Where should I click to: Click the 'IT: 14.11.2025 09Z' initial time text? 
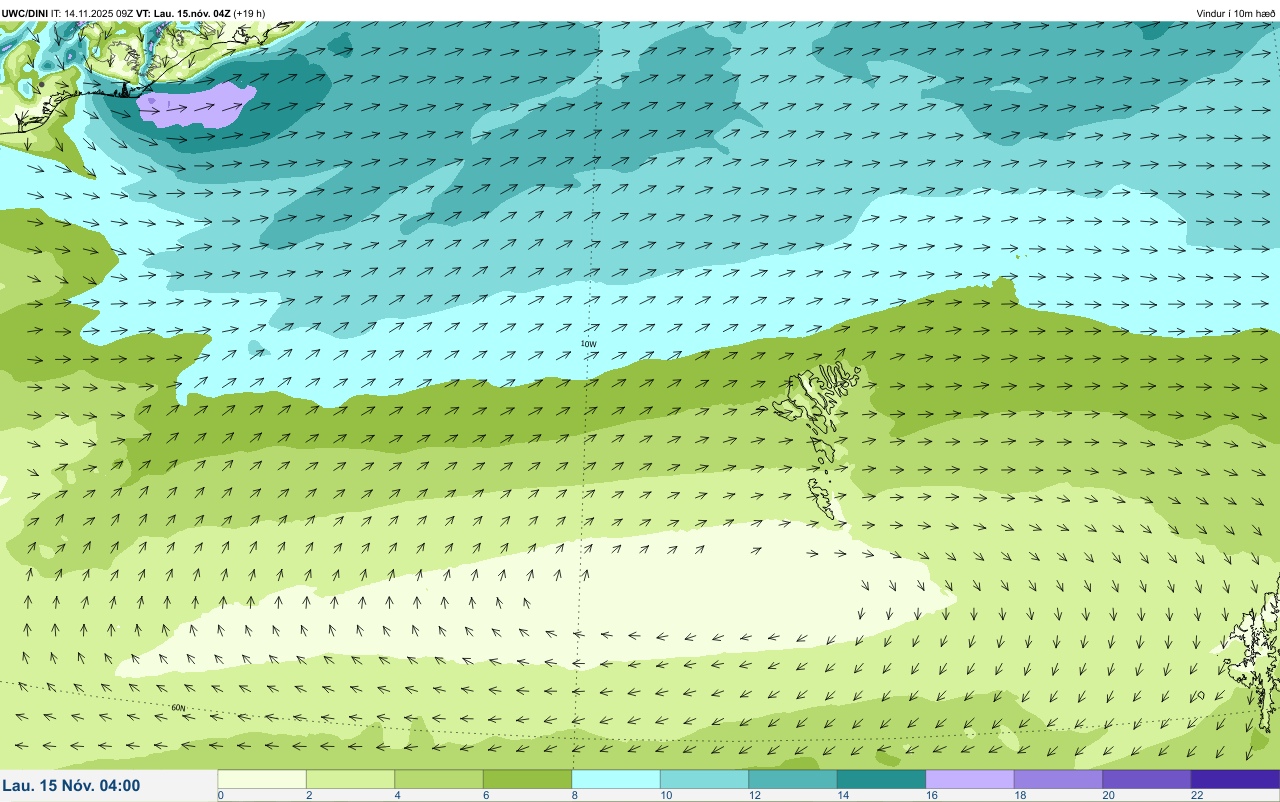pyautogui.click(x=92, y=13)
